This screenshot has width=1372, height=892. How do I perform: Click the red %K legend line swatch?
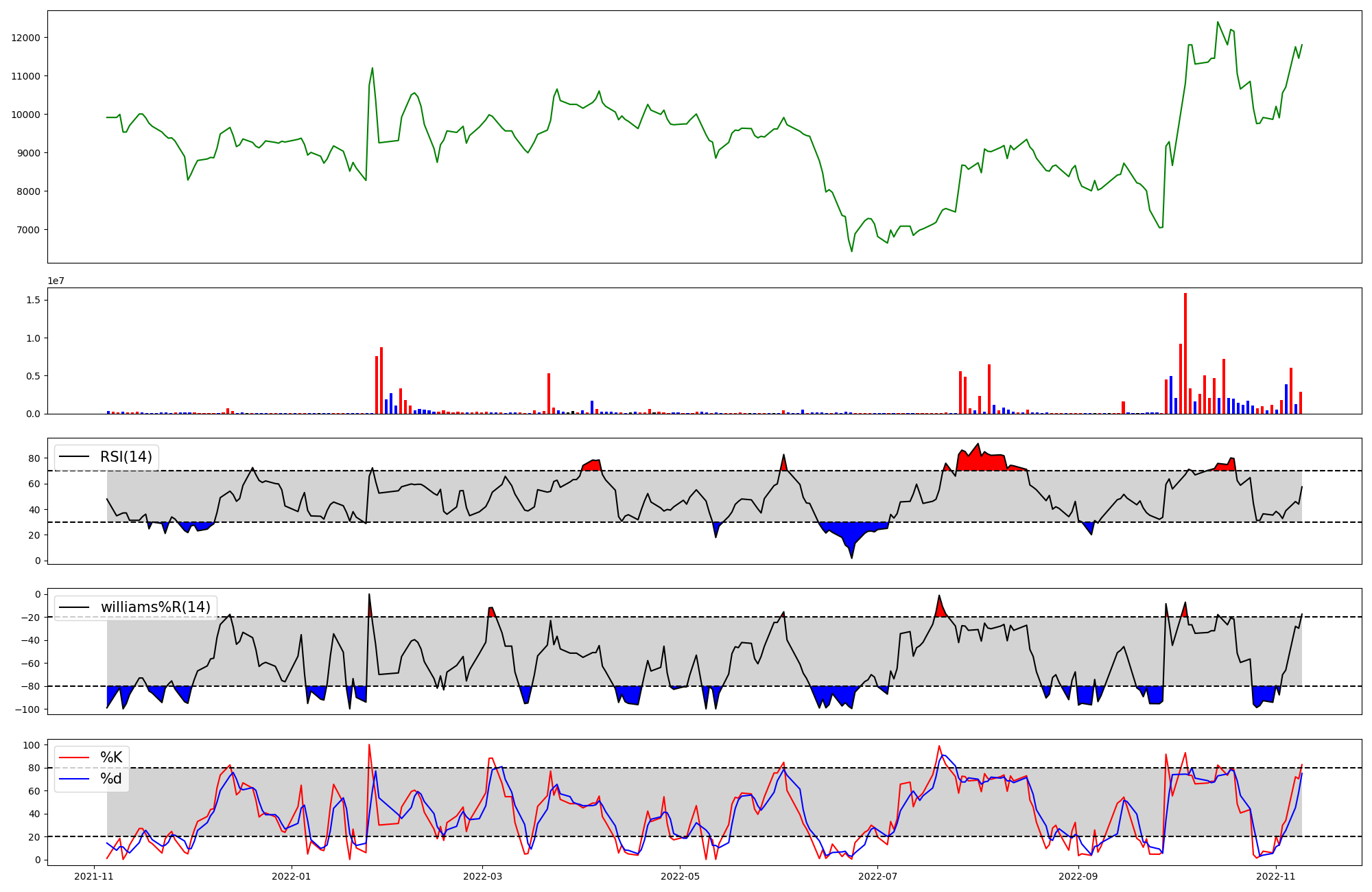point(75,758)
